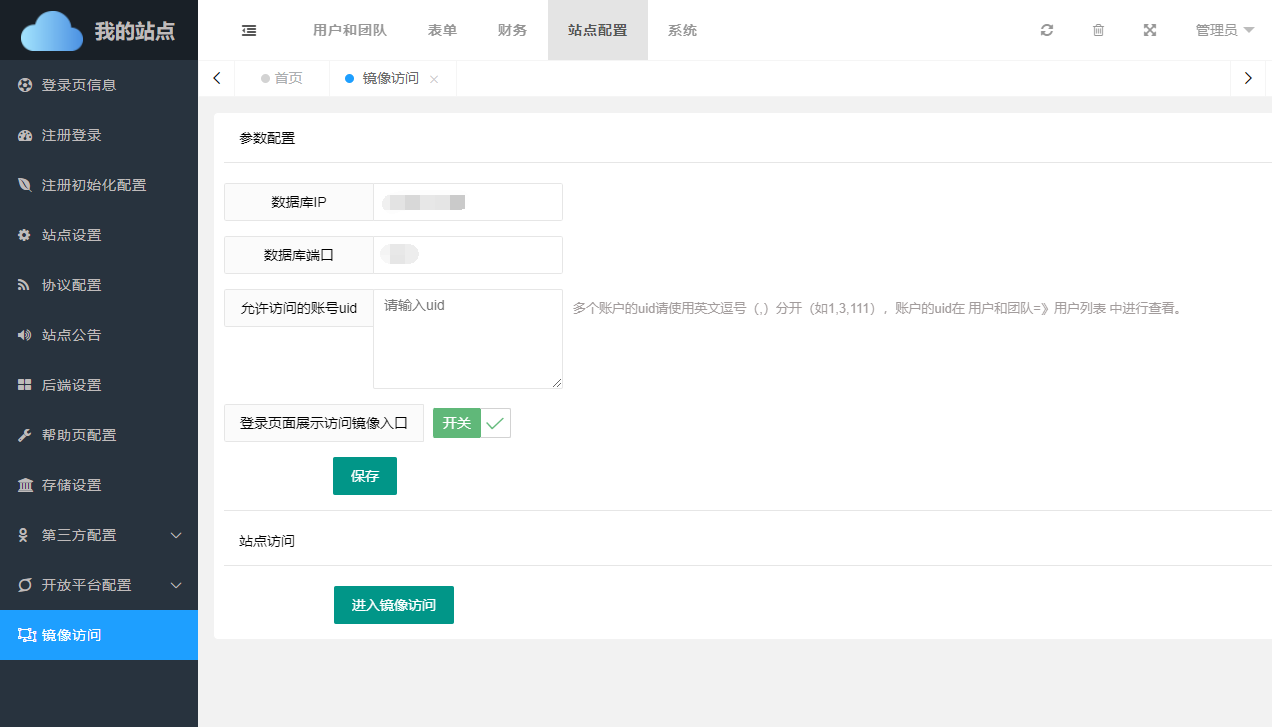1272x727 pixels.
Task: Switch to the 首页 tab
Action: [282, 78]
